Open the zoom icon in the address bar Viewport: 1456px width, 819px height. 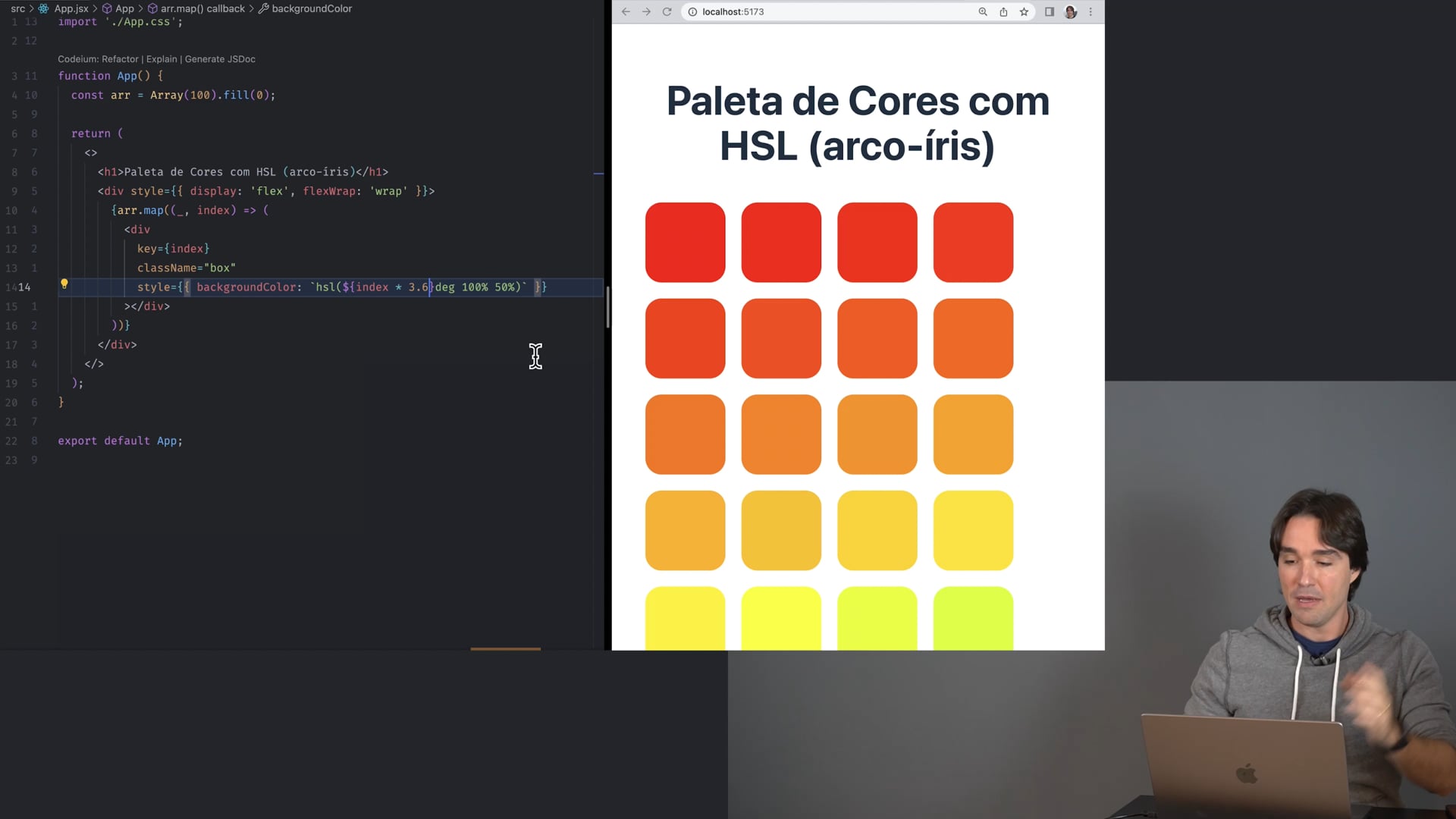(983, 11)
